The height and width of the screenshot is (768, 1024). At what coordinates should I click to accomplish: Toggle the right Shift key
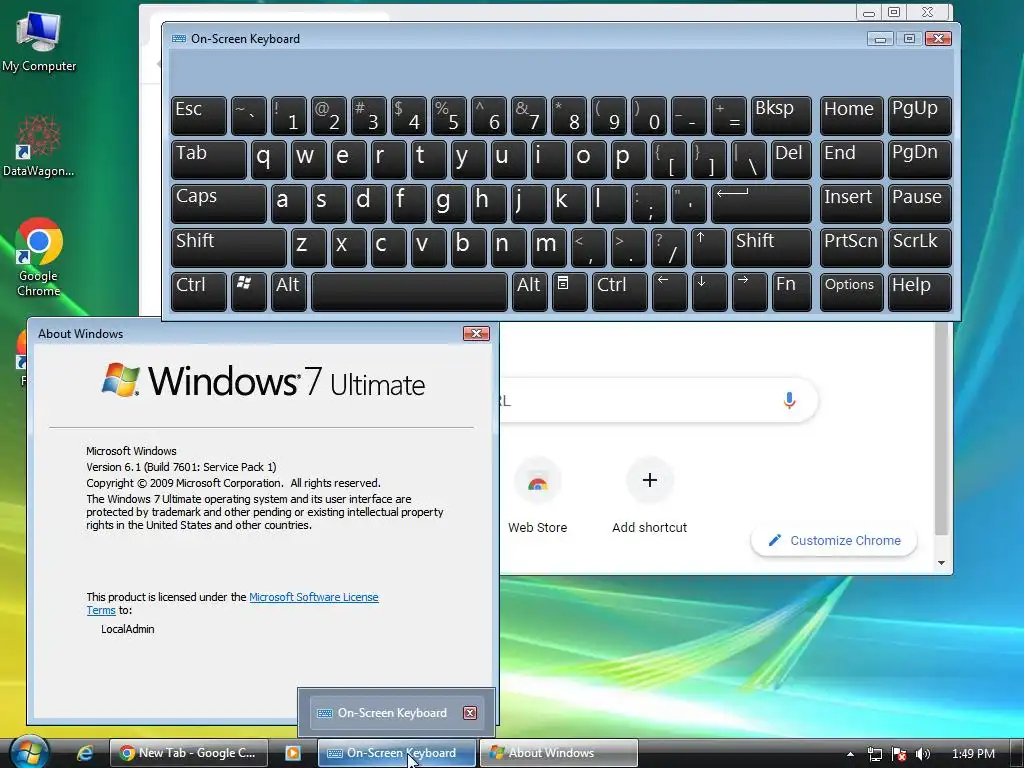pyautogui.click(x=771, y=248)
